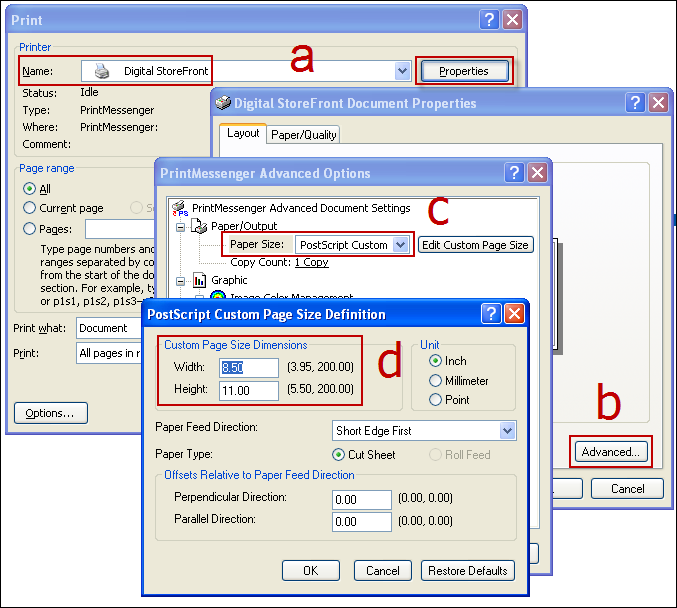Click the Properties button in Print dialog
Image resolution: width=677 pixels, height=608 pixels.
[464, 71]
